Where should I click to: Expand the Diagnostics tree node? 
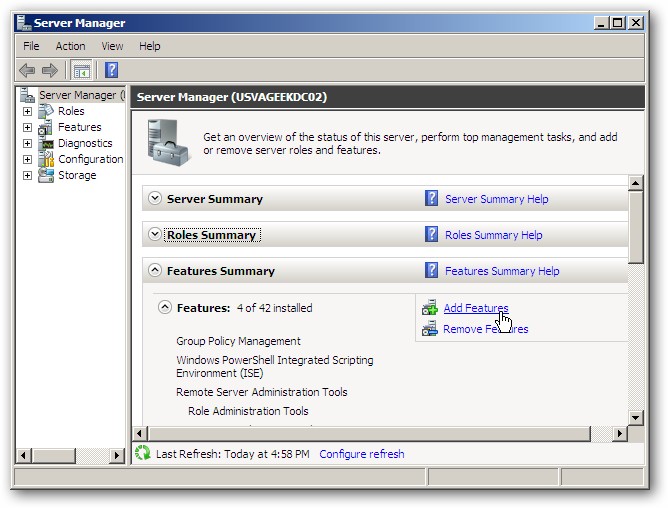(x=27, y=143)
